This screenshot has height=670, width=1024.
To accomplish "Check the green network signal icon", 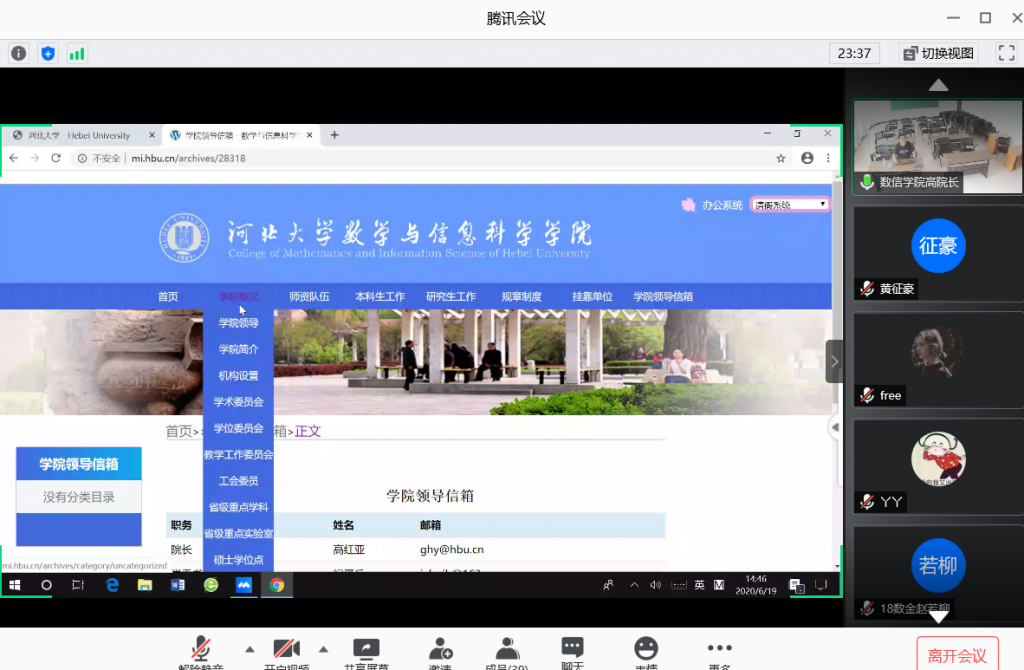I will (77, 54).
